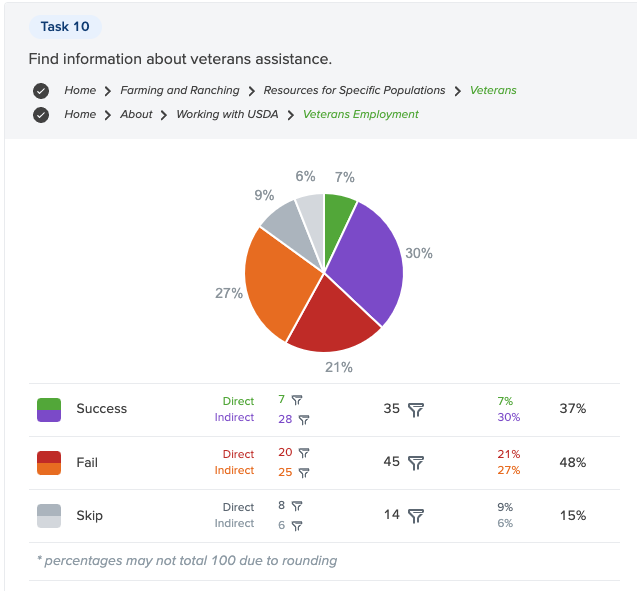Filter the Indirect Fail count of 25

click(x=303, y=473)
